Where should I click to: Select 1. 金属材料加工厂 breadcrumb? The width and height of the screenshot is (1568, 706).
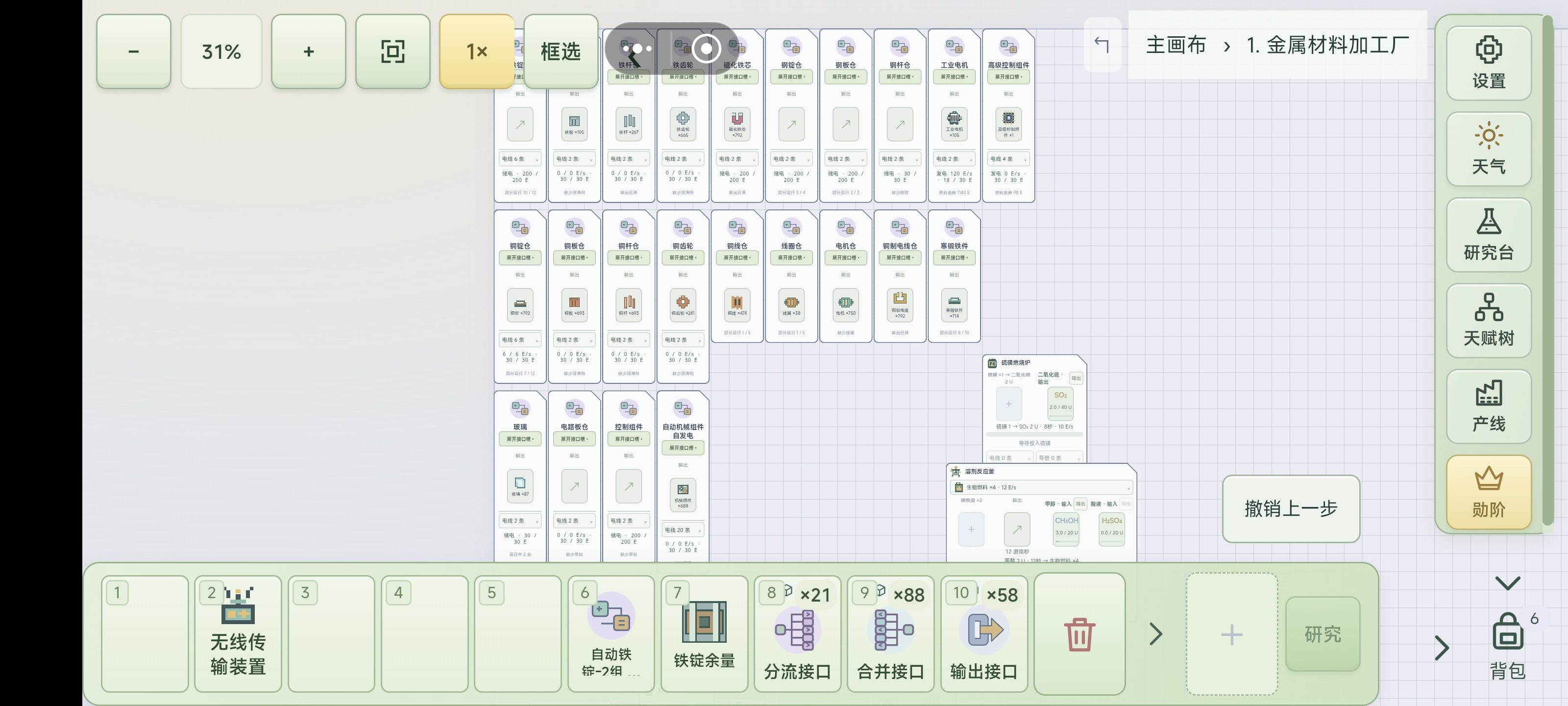1327,45
